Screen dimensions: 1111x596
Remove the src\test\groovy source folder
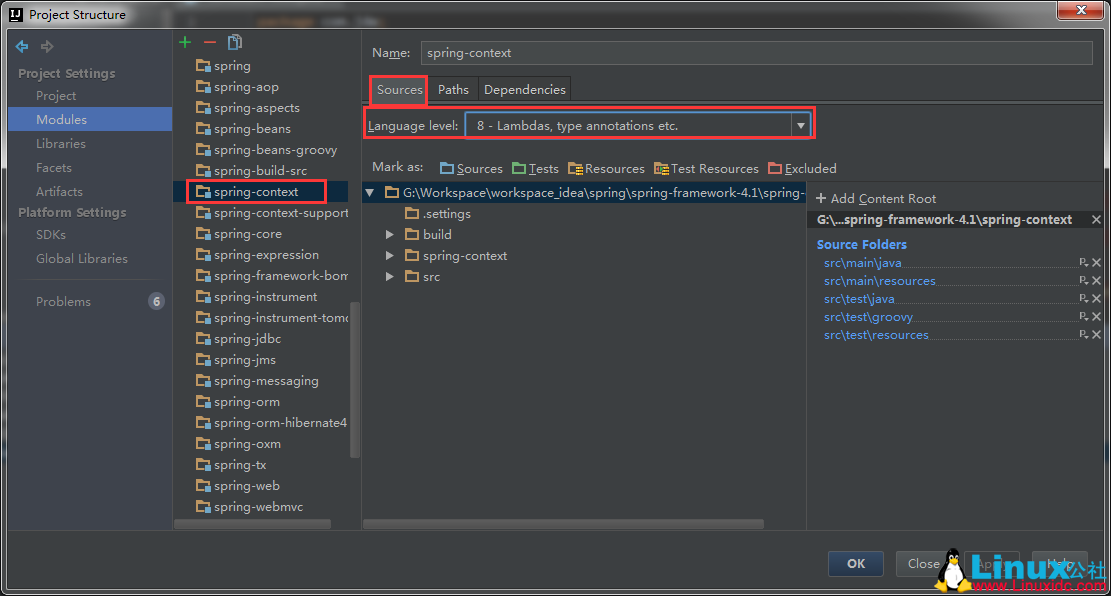pyautogui.click(x=1097, y=317)
